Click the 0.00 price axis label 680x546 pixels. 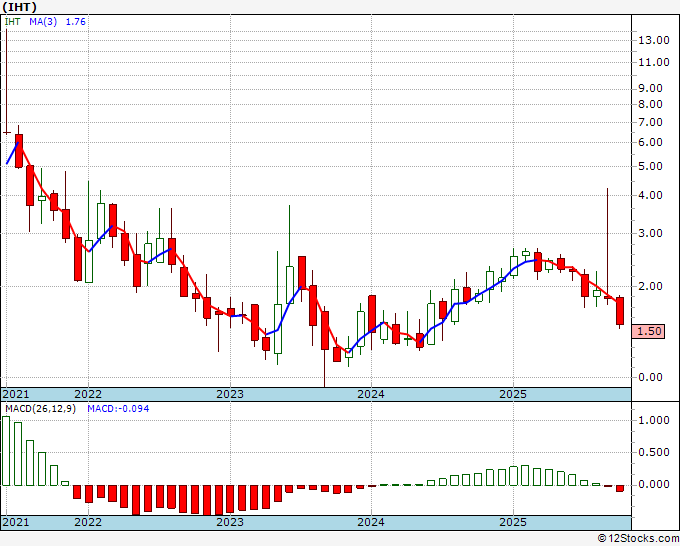pyautogui.click(x=651, y=378)
